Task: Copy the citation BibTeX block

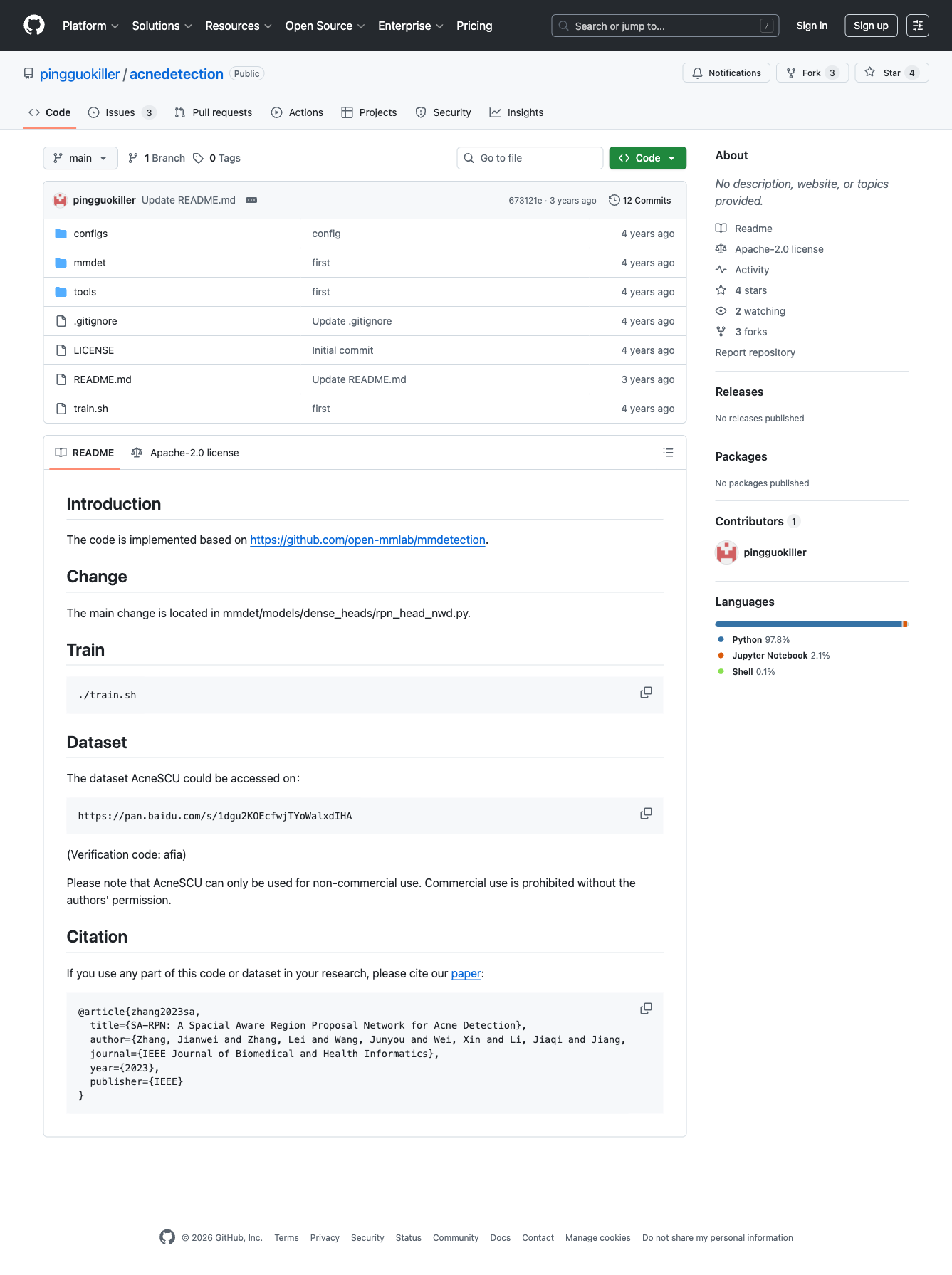Action: click(x=645, y=1008)
